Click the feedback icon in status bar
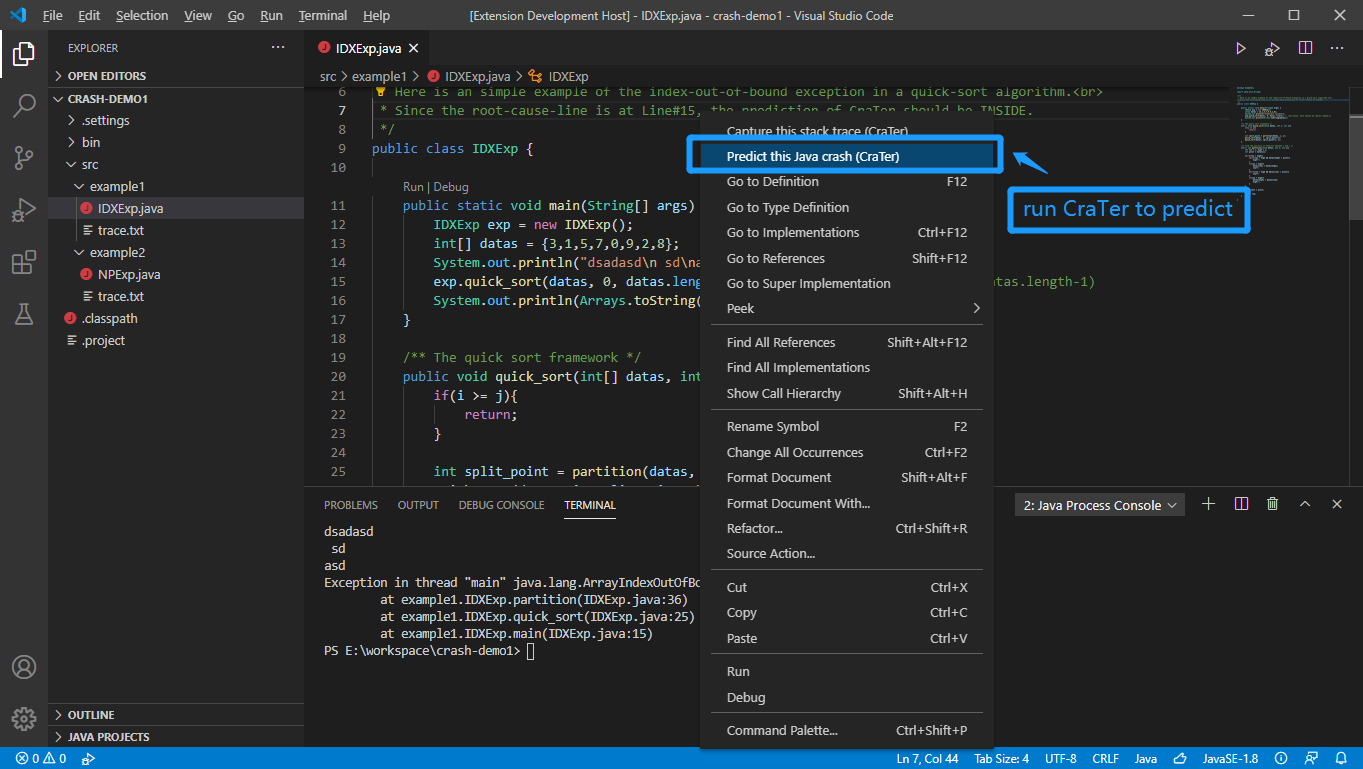The height and width of the screenshot is (769, 1363). (1311, 758)
